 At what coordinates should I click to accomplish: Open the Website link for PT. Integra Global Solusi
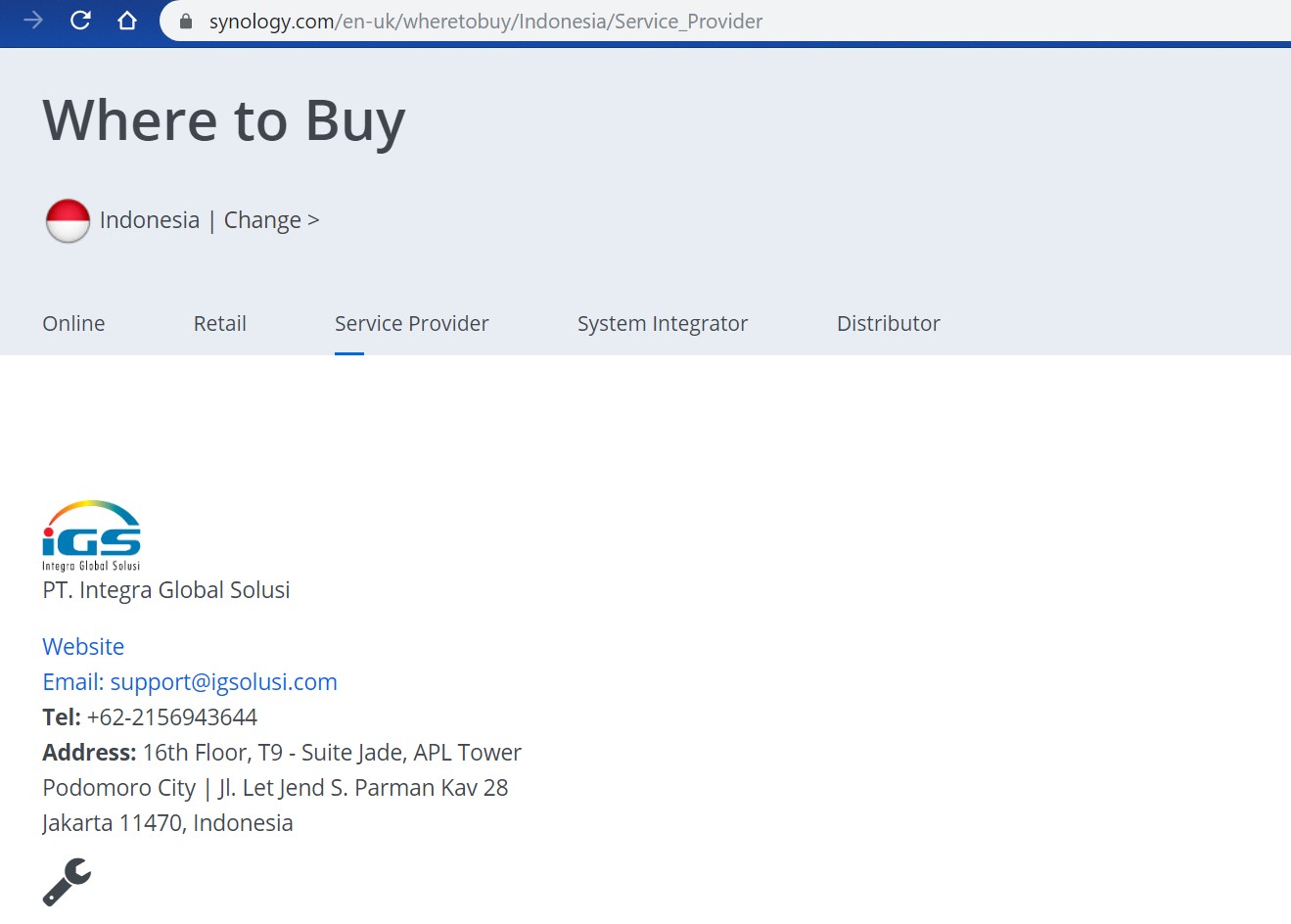pyautogui.click(x=82, y=646)
